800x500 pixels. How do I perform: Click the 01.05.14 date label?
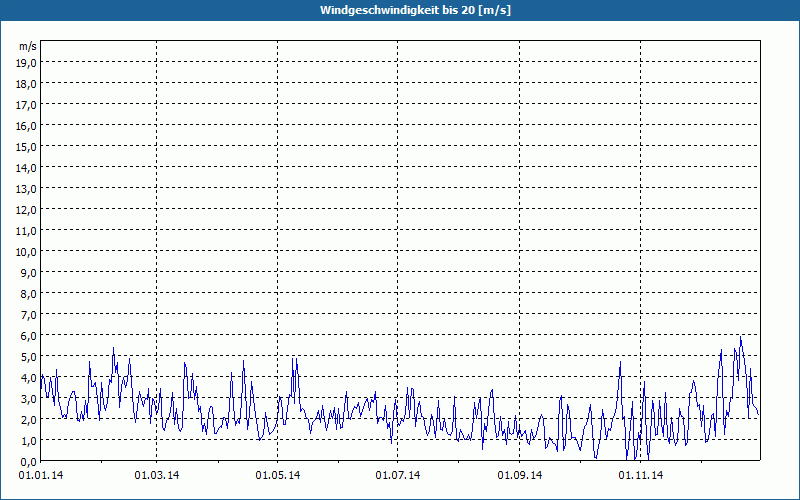278,475
